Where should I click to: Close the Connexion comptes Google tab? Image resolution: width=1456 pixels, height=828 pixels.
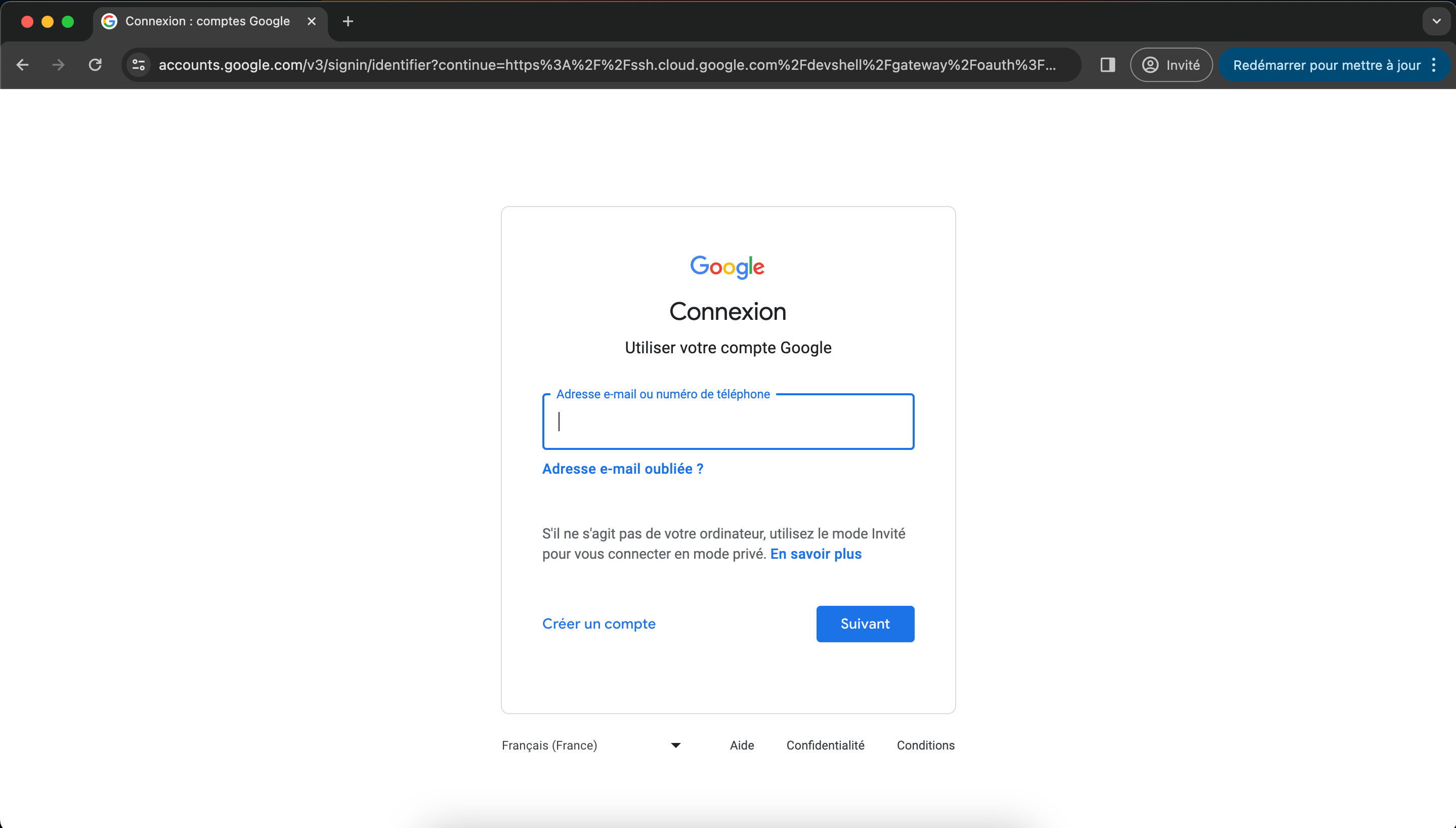312,22
